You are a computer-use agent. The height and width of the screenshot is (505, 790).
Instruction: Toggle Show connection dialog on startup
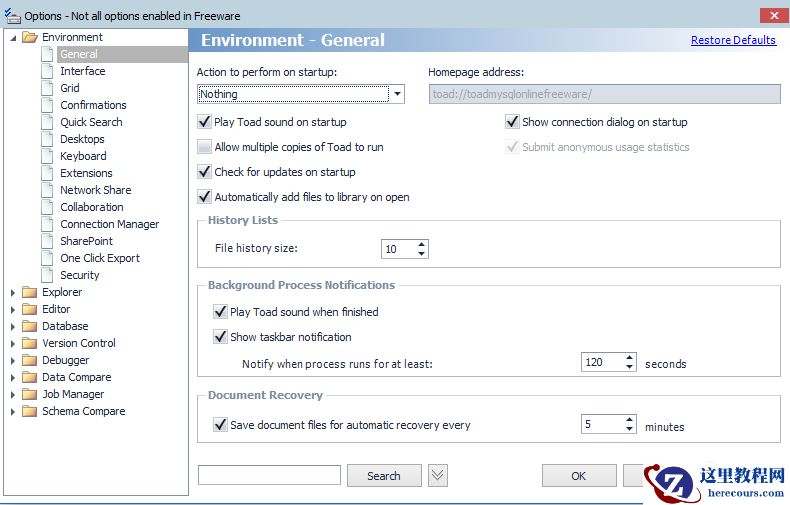pyautogui.click(x=512, y=122)
